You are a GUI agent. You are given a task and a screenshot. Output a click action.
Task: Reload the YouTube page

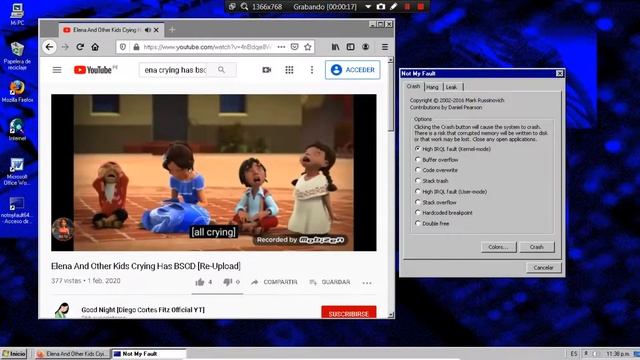point(80,47)
